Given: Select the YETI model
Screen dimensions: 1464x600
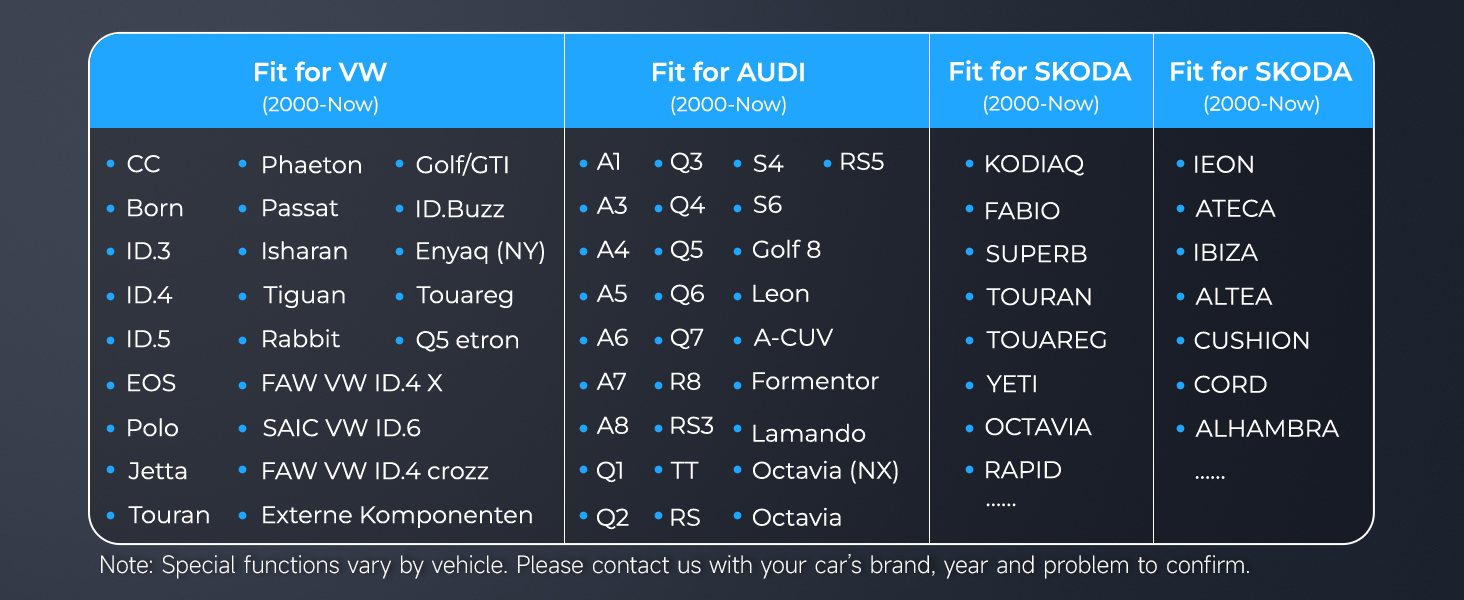Looking at the screenshot, I should (1011, 384).
